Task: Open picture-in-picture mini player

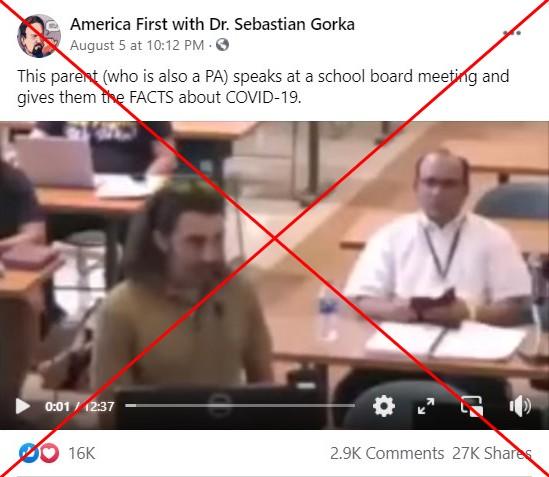Action: pos(472,406)
